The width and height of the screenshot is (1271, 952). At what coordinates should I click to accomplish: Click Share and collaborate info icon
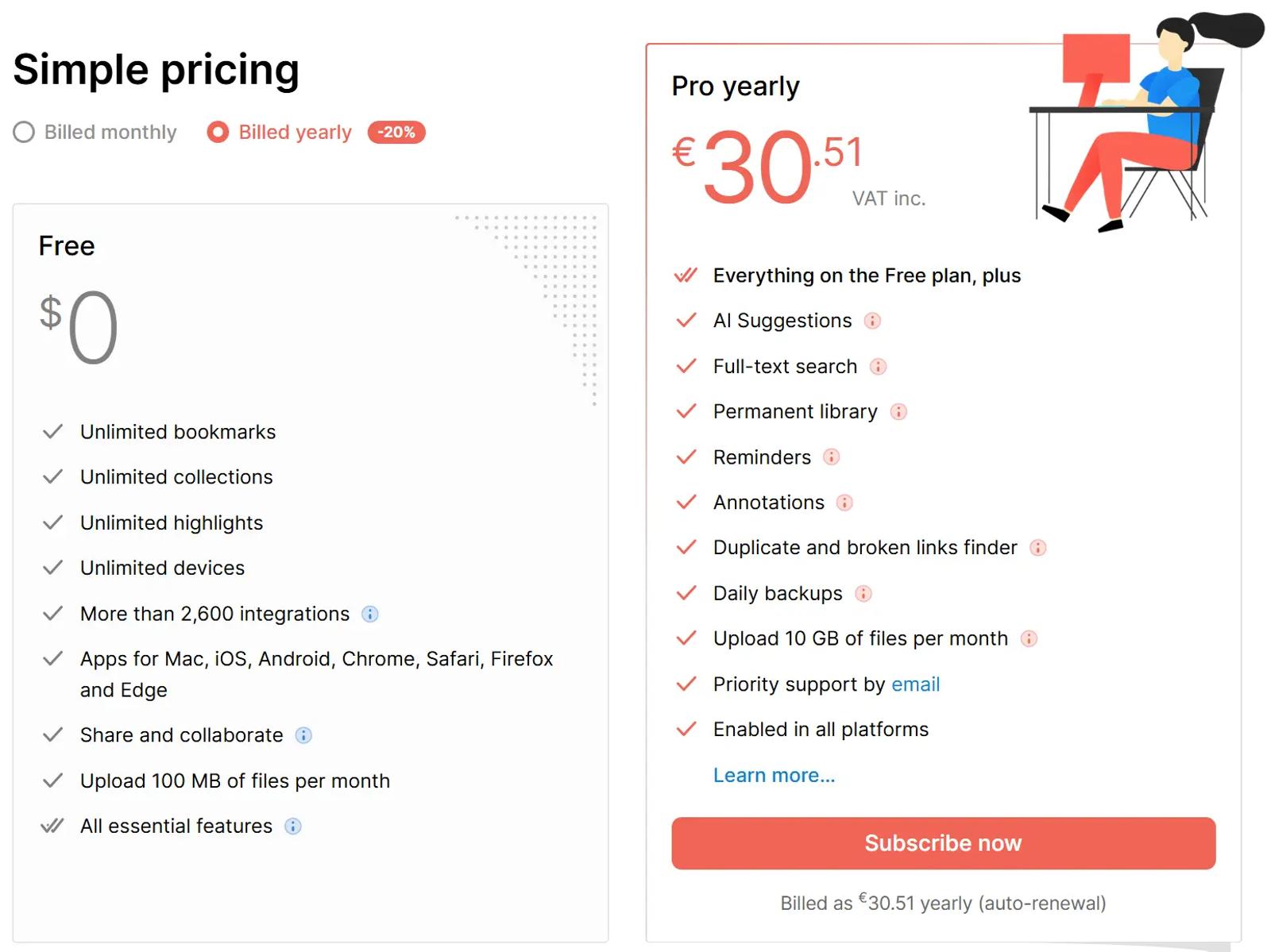tap(303, 735)
